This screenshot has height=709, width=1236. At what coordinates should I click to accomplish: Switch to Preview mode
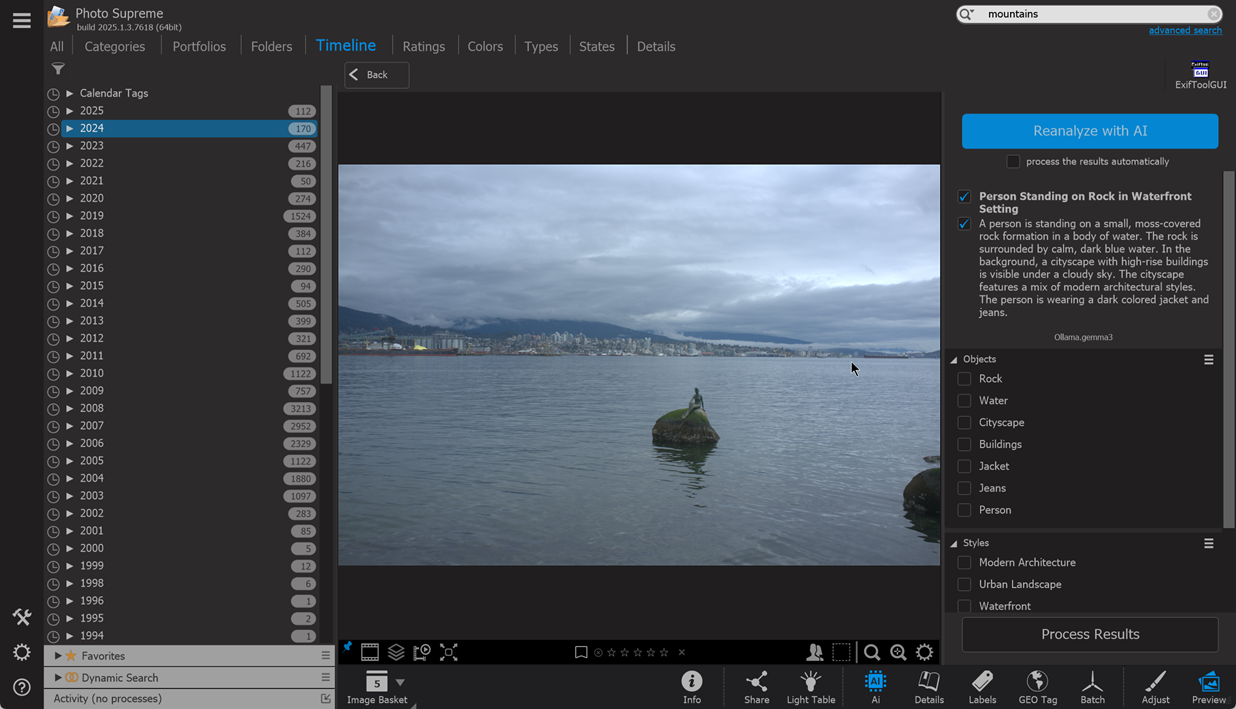(x=1208, y=687)
